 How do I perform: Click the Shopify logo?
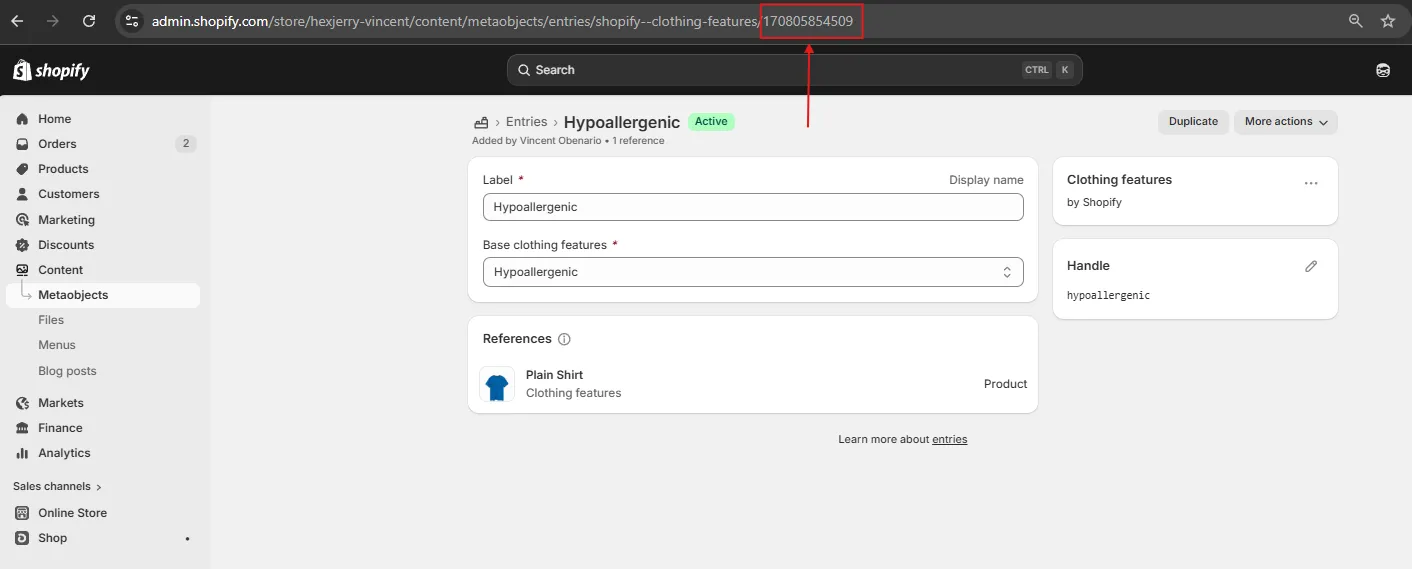click(51, 70)
